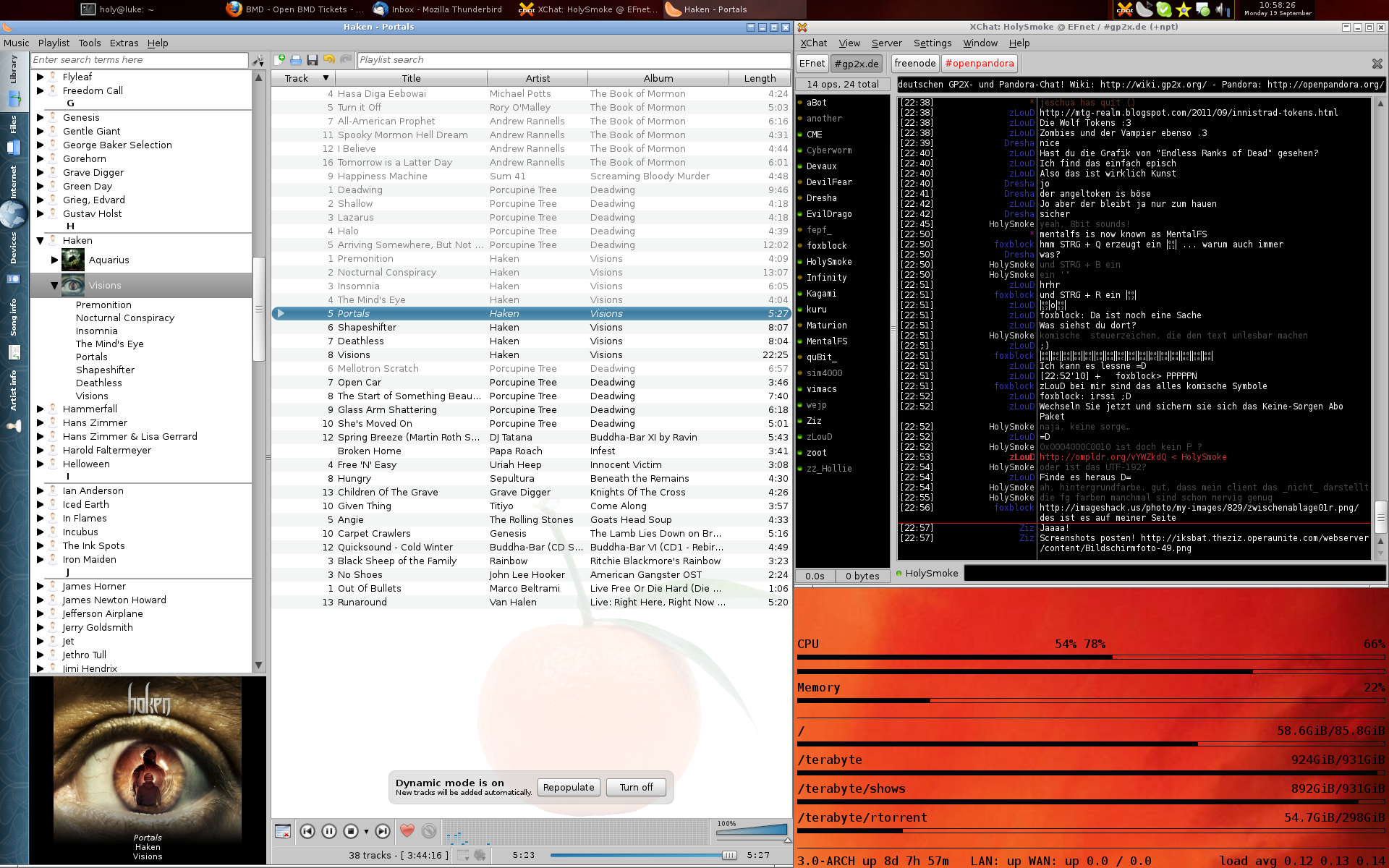Open the XChat Server menu
The height and width of the screenshot is (868, 1389).
coord(886,43)
